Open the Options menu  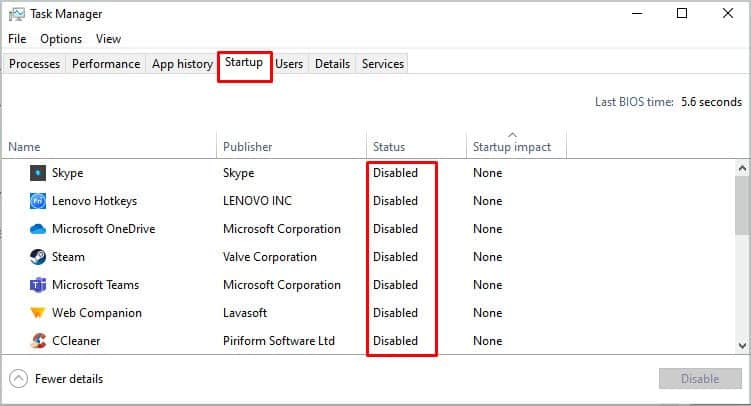point(61,39)
